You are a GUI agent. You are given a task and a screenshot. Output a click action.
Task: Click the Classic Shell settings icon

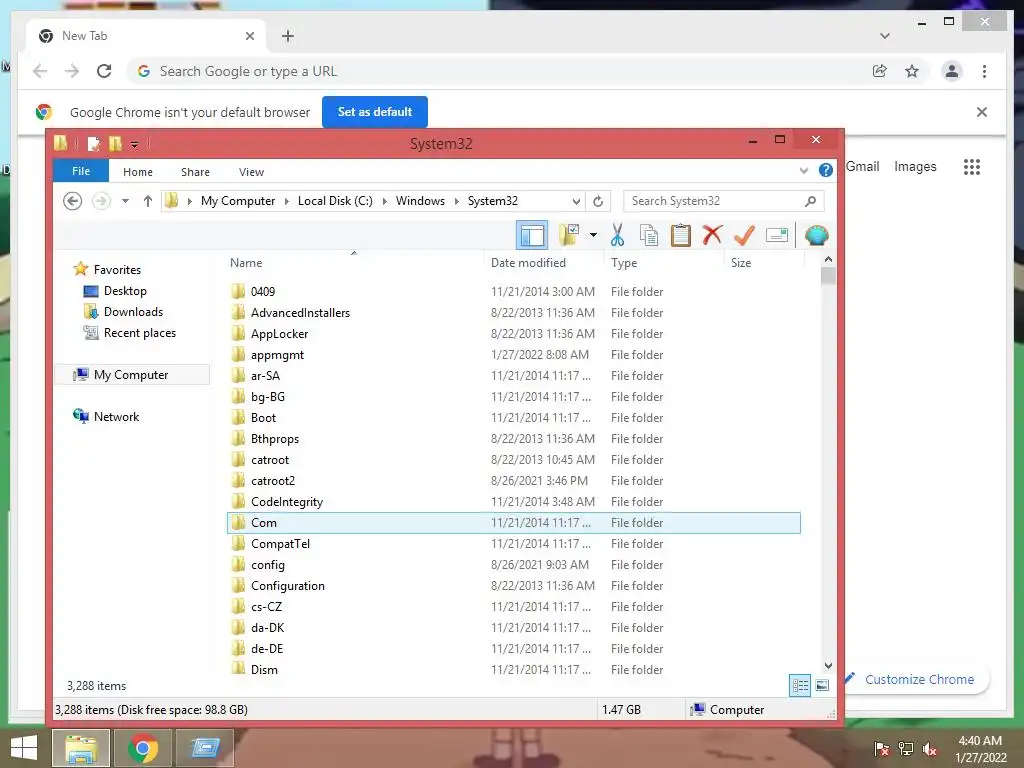pyautogui.click(x=816, y=235)
